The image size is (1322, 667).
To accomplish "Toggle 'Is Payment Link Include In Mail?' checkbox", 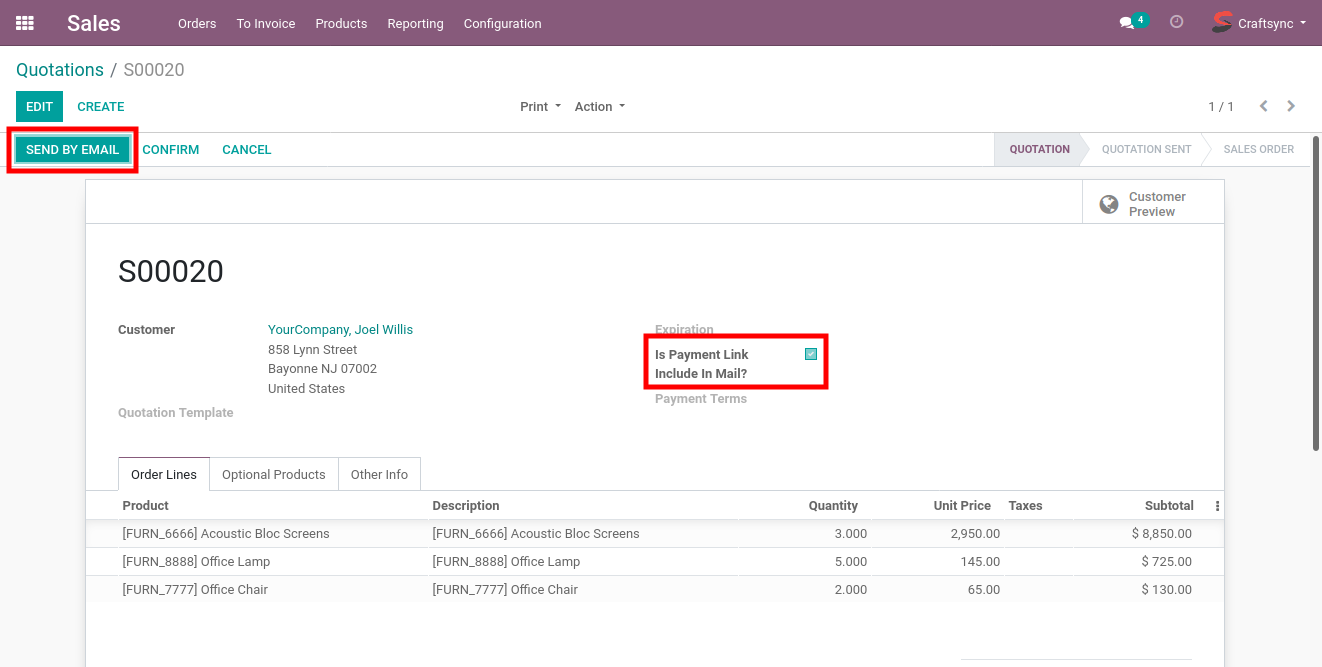I will (811, 354).
